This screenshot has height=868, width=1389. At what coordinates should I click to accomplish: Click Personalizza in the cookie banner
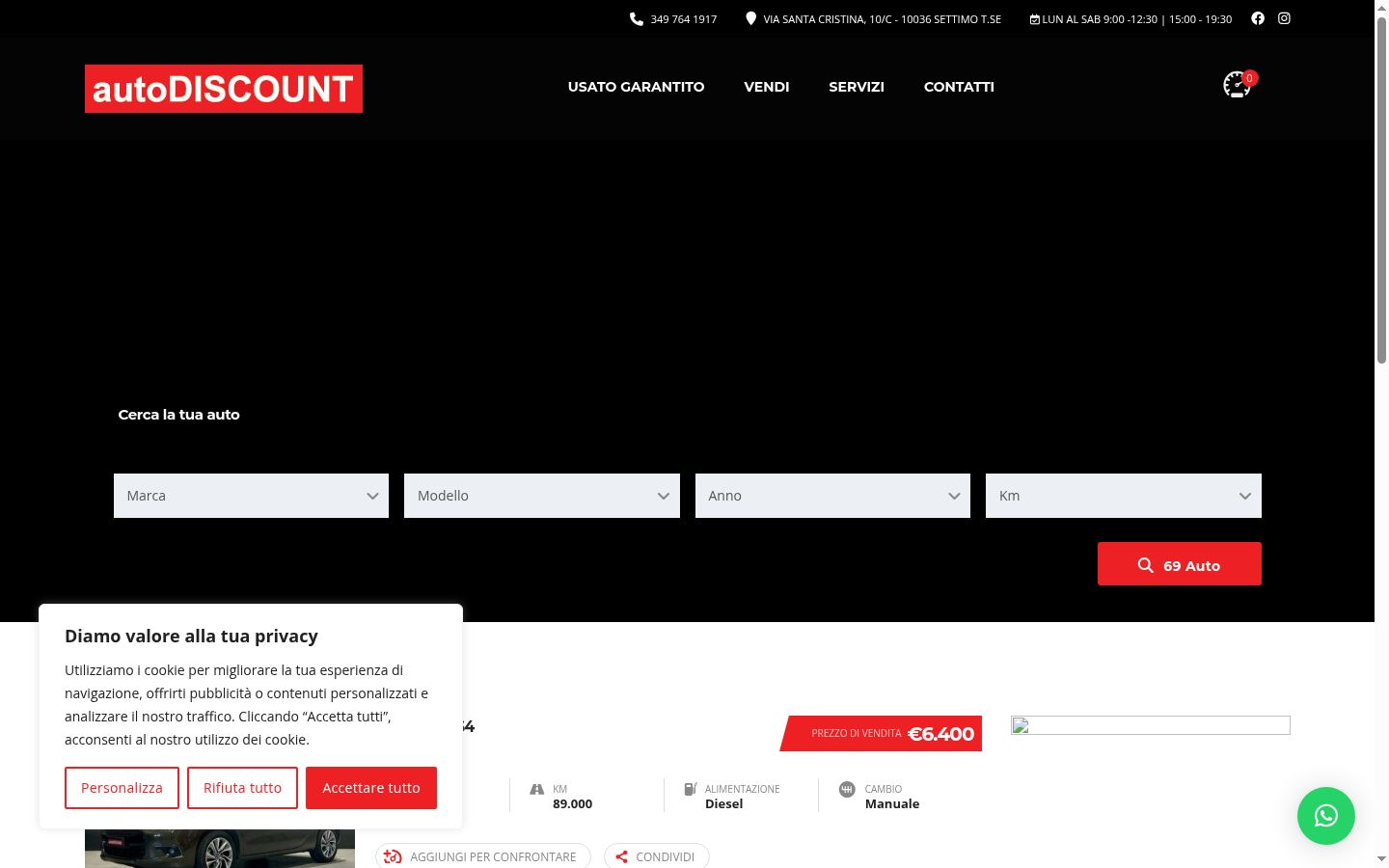[122, 788]
